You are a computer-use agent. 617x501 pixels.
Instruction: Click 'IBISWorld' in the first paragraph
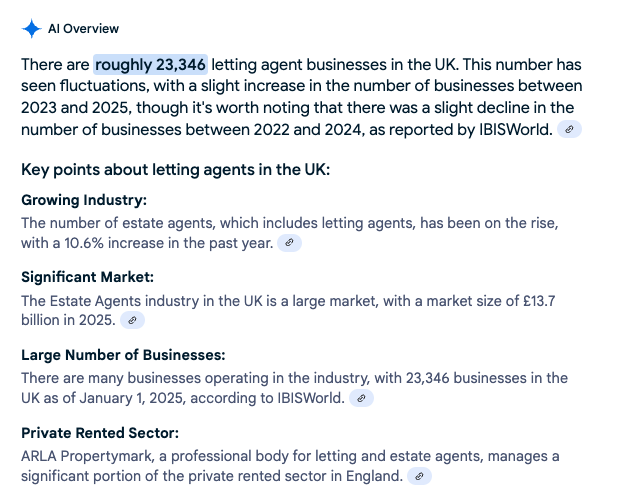point(515,129)
